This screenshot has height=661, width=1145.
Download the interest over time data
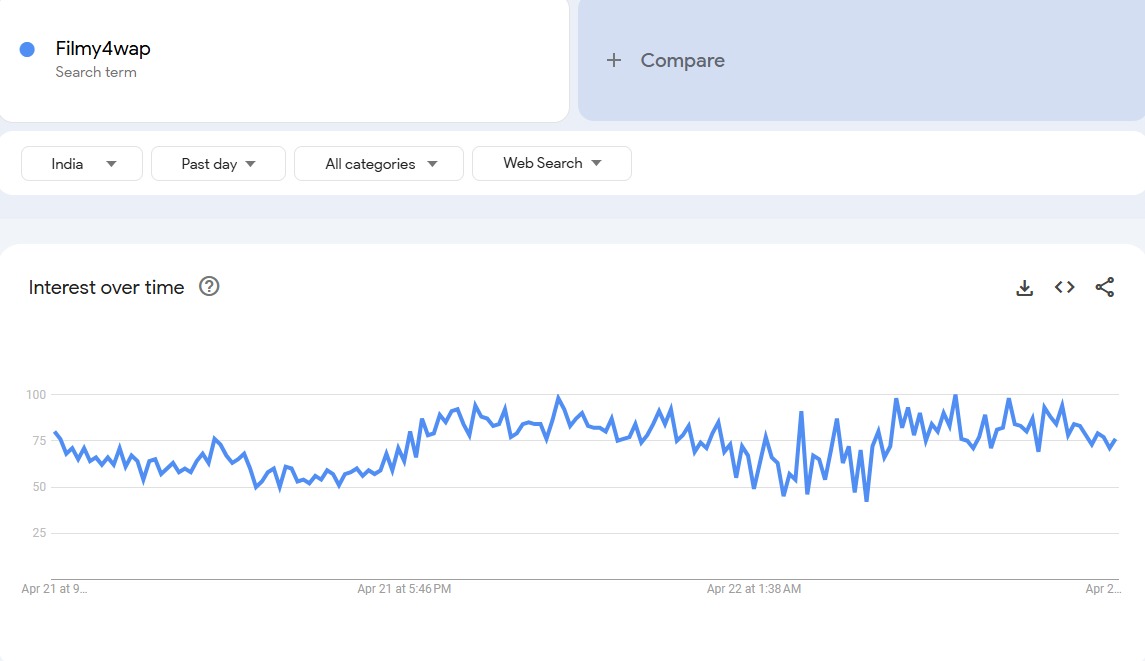click(x=1025, y=288)
